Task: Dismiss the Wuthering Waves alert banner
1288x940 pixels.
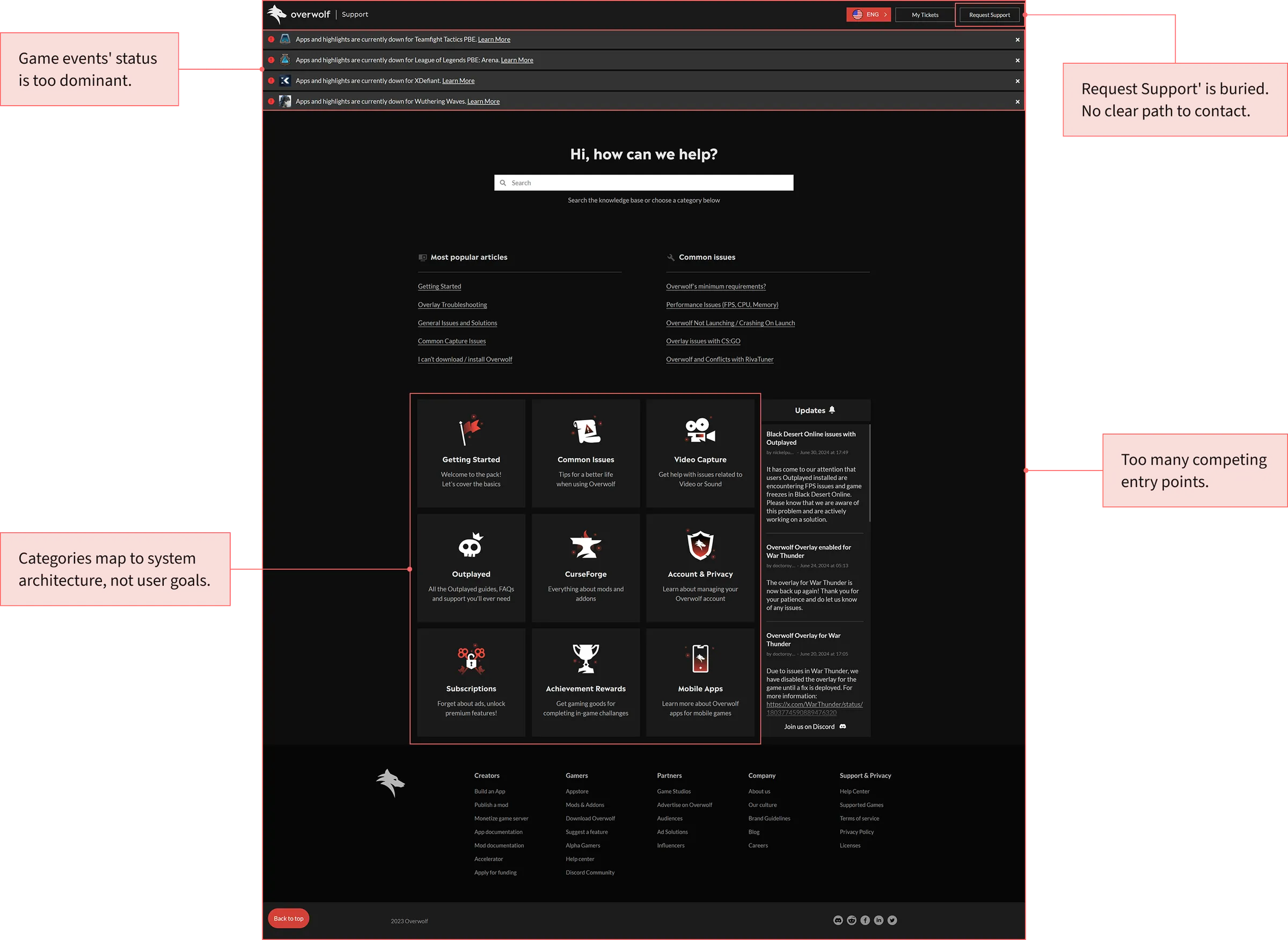Action: 1018,102
